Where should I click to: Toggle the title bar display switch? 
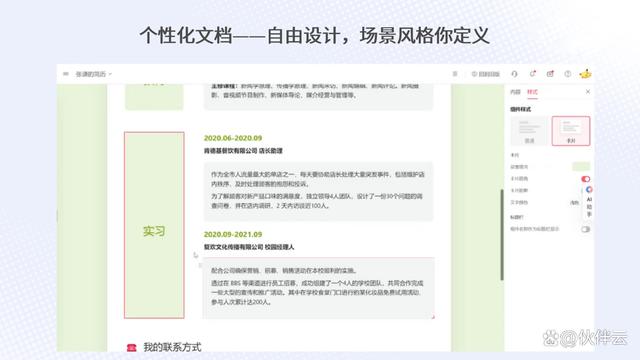pyautogui.click(x=586, y=229)
